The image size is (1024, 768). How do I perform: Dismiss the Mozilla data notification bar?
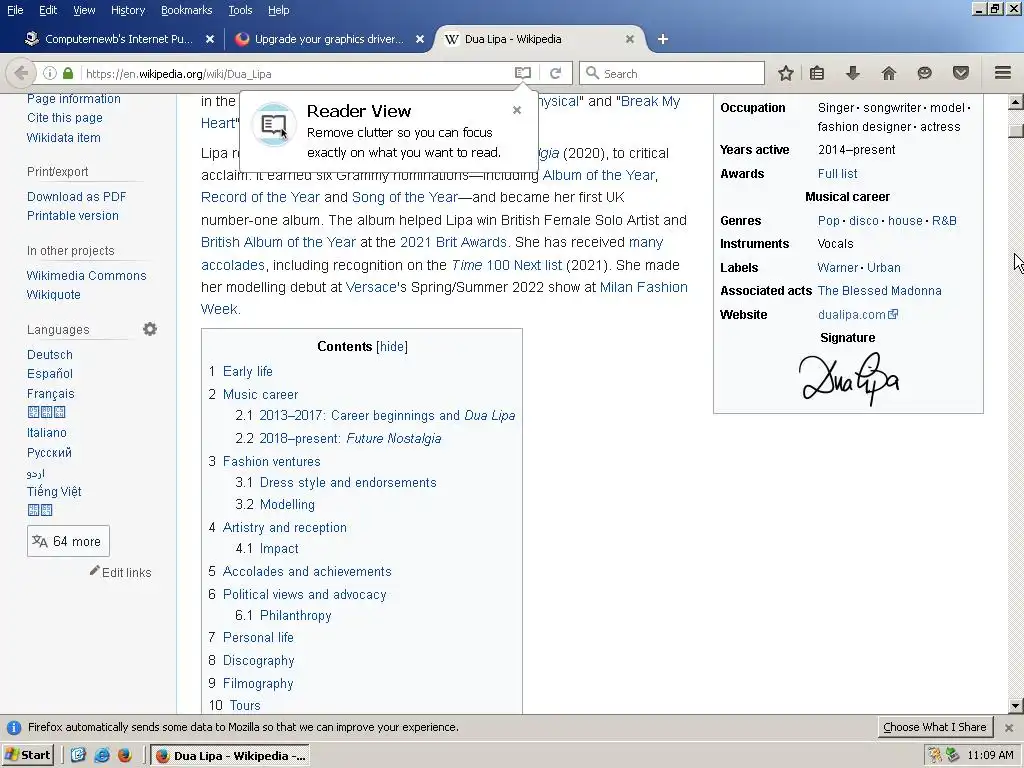coord(1009,728)
